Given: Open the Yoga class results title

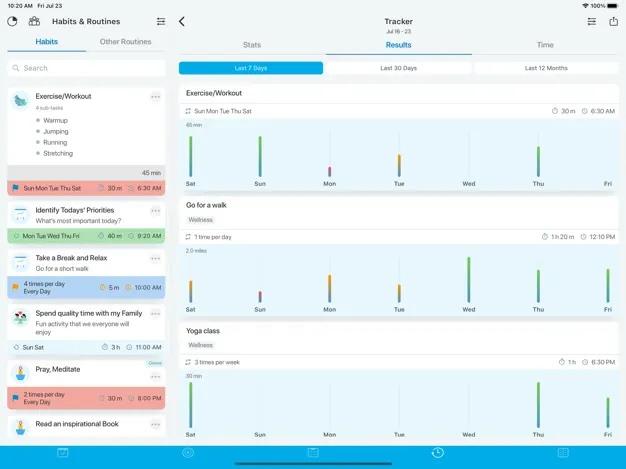Looking at the screenshot, I should (203, 330).
